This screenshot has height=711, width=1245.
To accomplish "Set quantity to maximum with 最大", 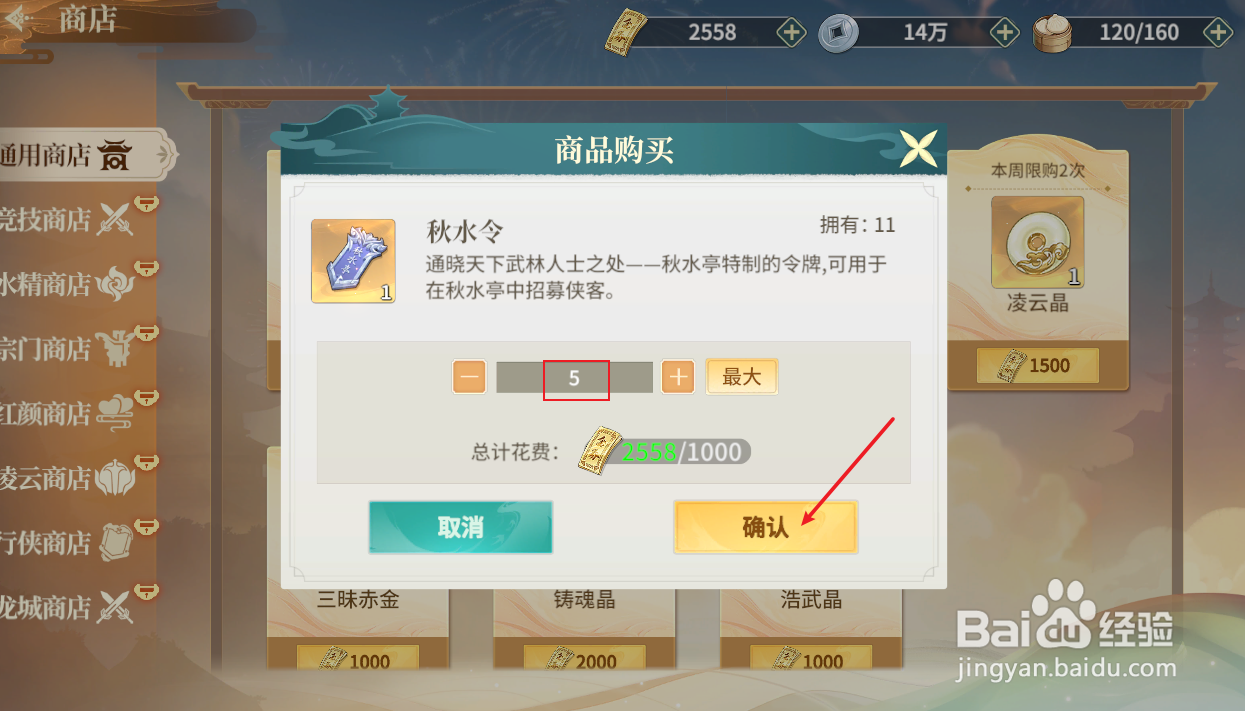I will click(x=742, y=377).
